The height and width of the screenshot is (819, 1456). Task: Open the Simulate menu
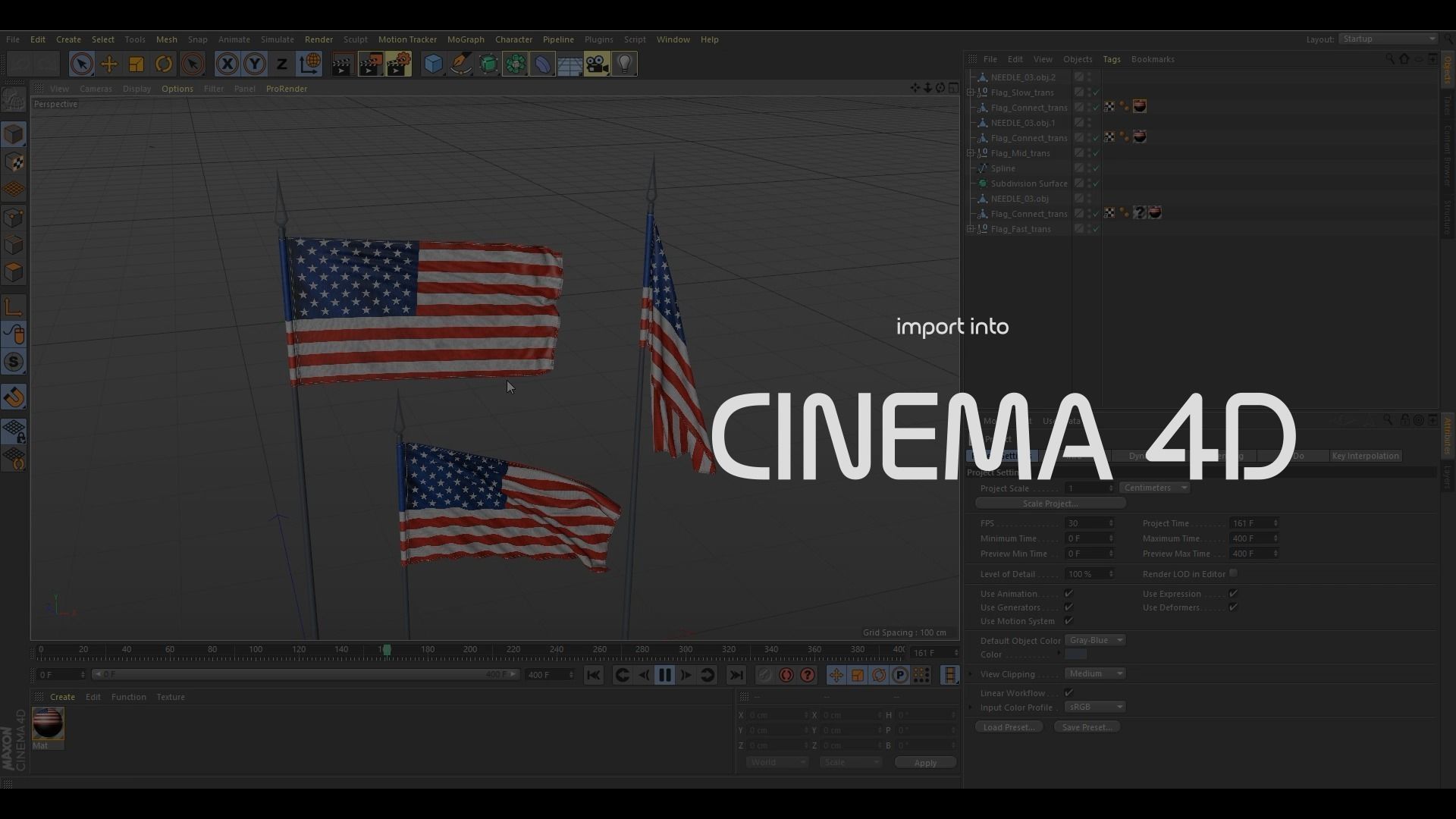tap(277, 39)
